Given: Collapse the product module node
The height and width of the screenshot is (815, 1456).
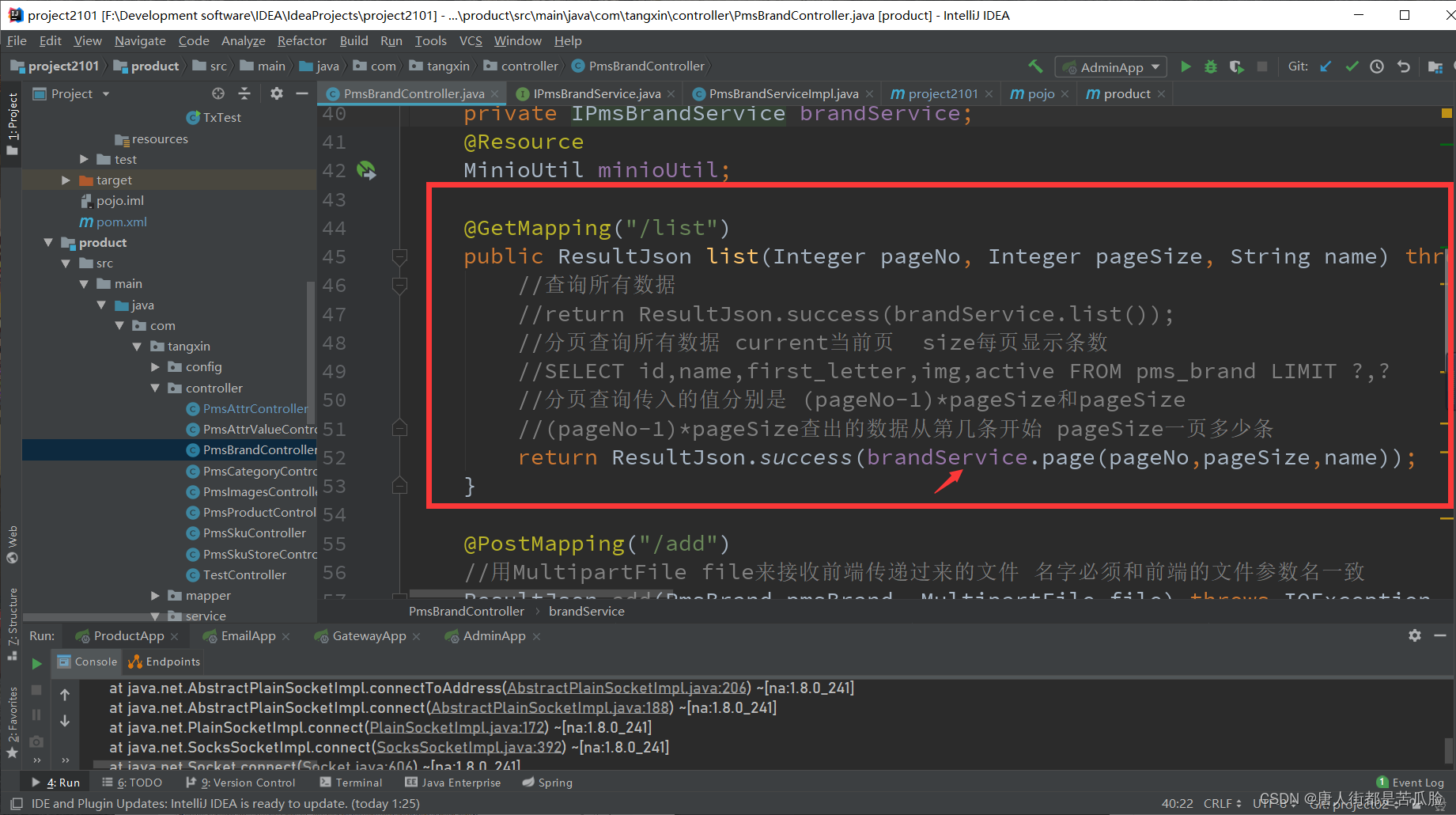Looking at the screenshot, I should pos(48,242).
